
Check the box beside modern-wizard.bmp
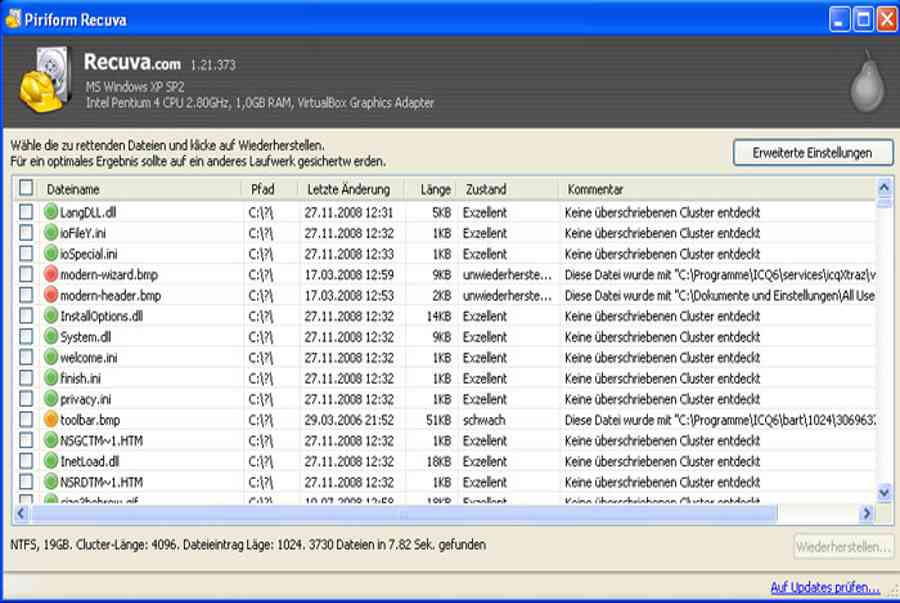tap(26, 274)
